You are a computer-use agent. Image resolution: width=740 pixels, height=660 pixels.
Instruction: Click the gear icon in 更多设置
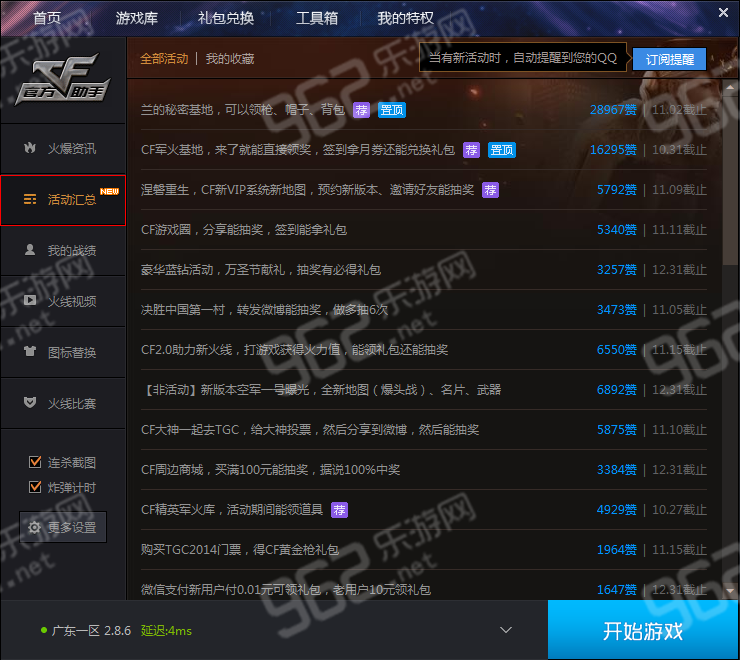coord(34,527)
